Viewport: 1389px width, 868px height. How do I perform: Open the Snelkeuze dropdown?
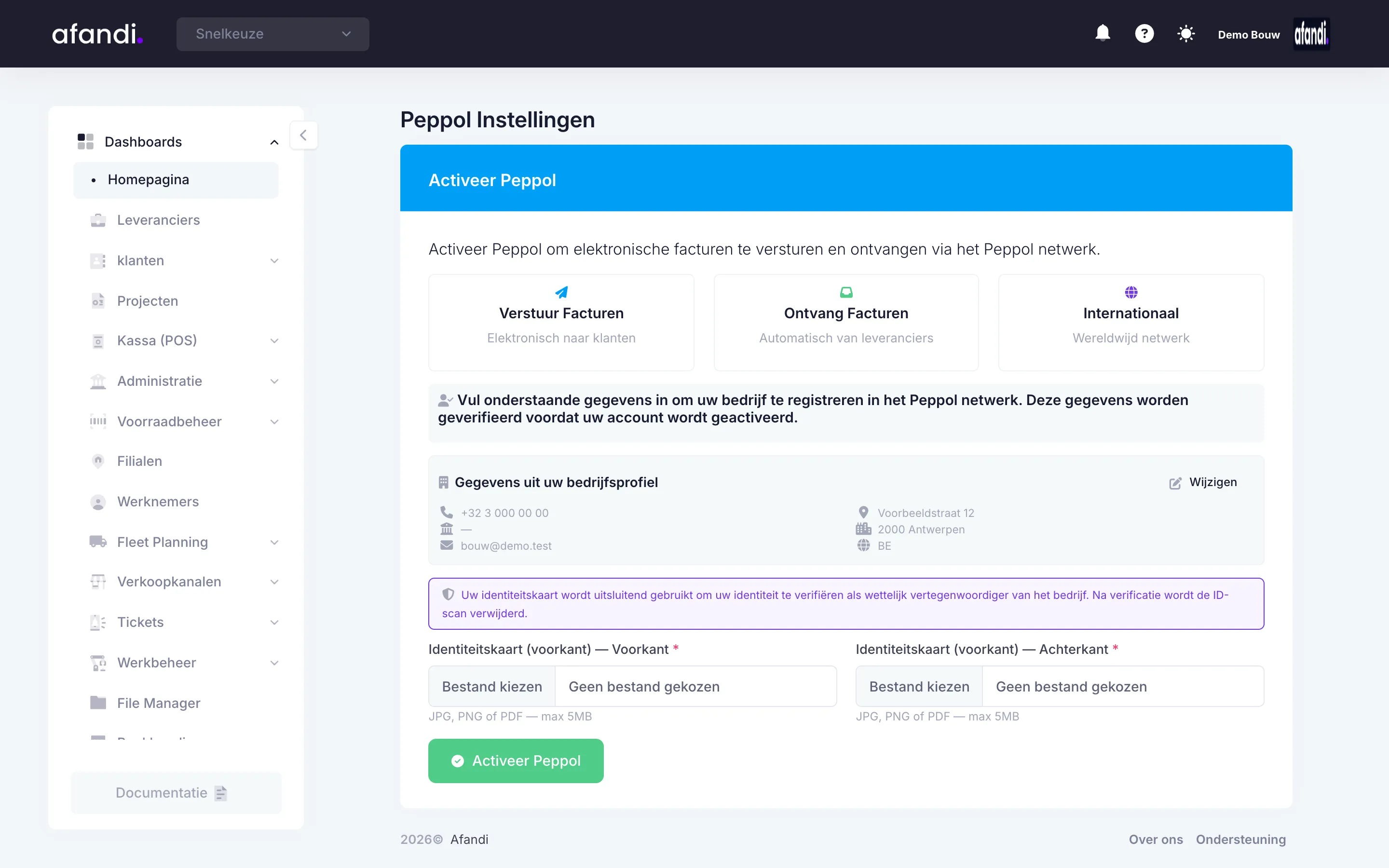pos(272,34)
